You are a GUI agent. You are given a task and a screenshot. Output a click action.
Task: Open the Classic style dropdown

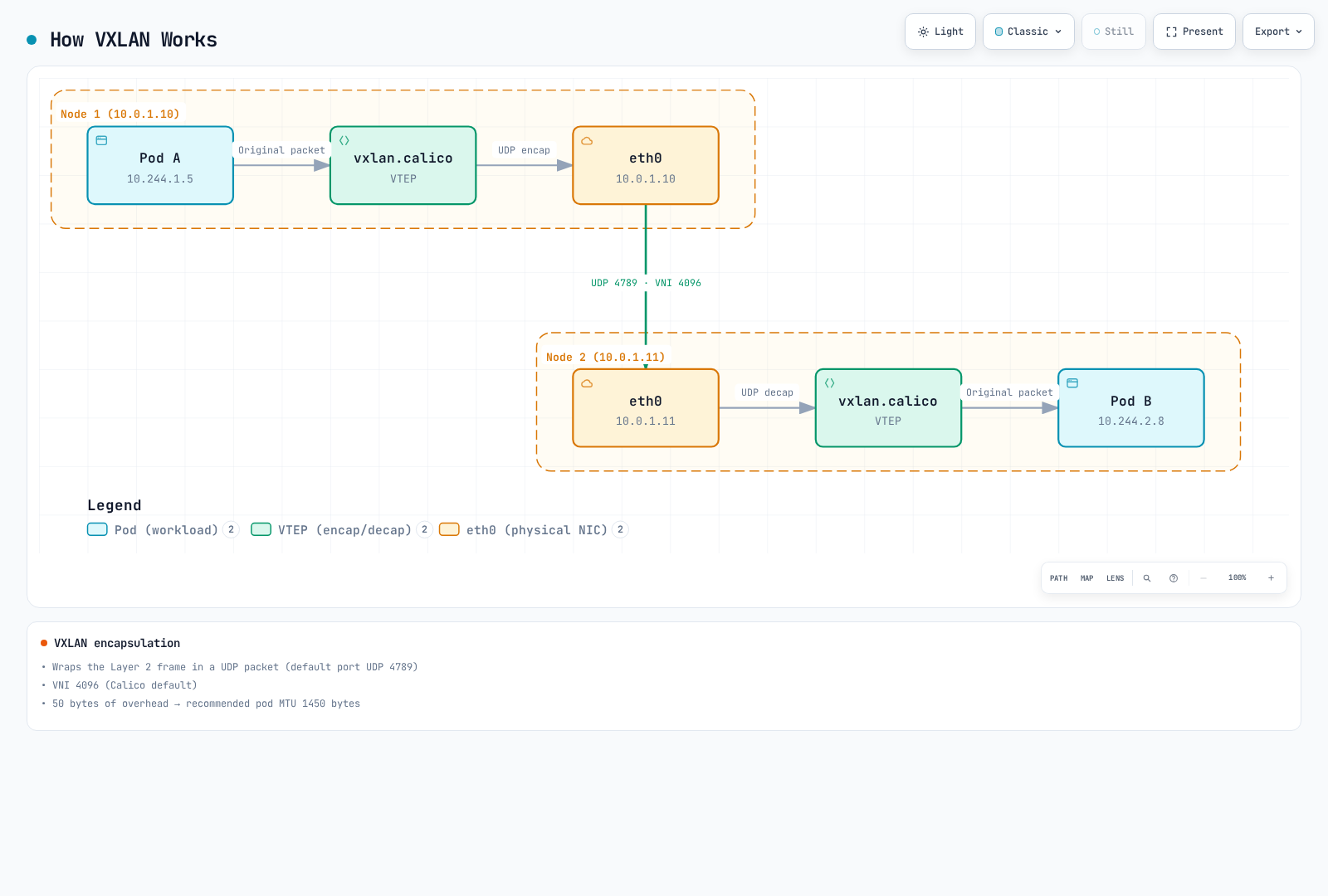(1028, 32)
